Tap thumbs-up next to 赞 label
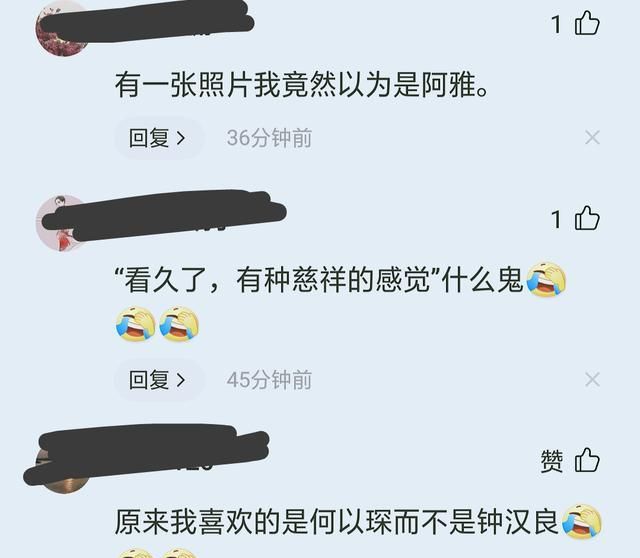The height and width of the screenshot is (558, 640). pos(587,460)
